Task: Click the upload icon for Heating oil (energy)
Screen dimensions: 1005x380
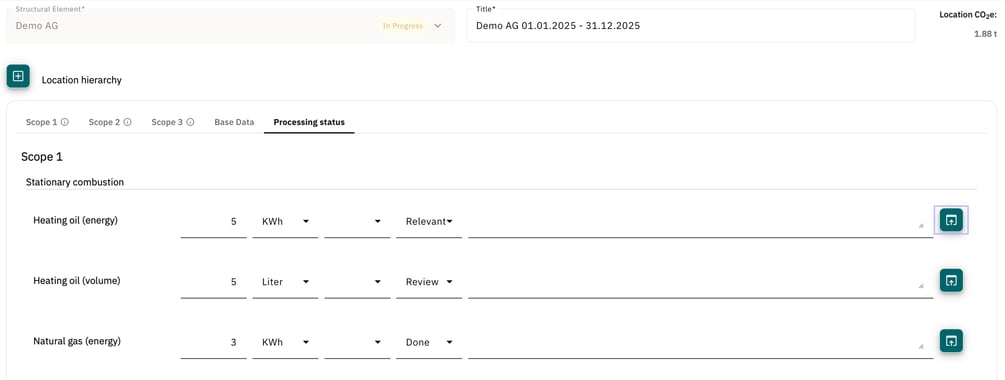Action: coord(951,220)
